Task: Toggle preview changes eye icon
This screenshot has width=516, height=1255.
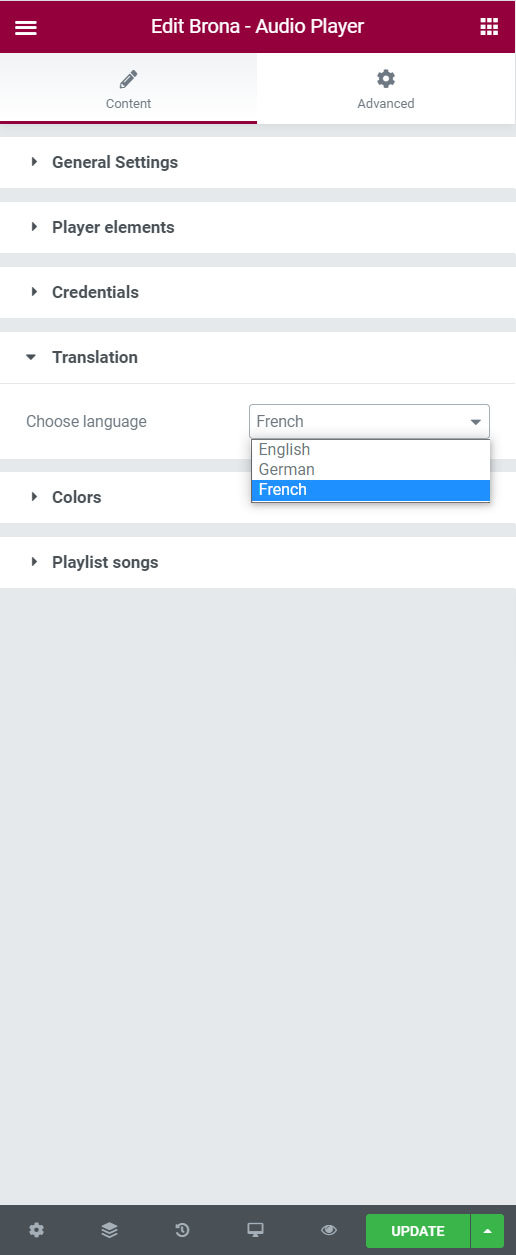Action: tap(329, 1230)
